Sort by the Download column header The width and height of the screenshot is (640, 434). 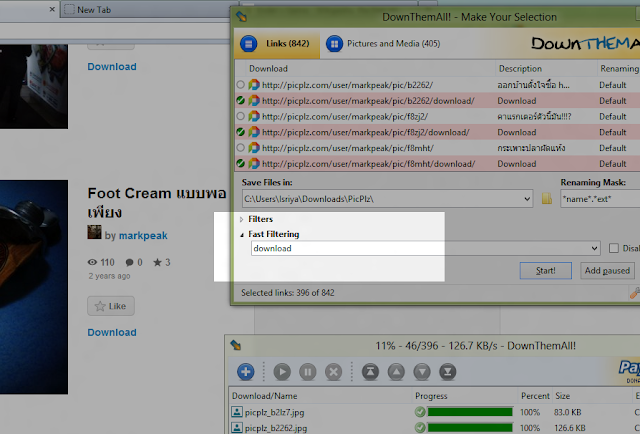click(x=371, y=69)
